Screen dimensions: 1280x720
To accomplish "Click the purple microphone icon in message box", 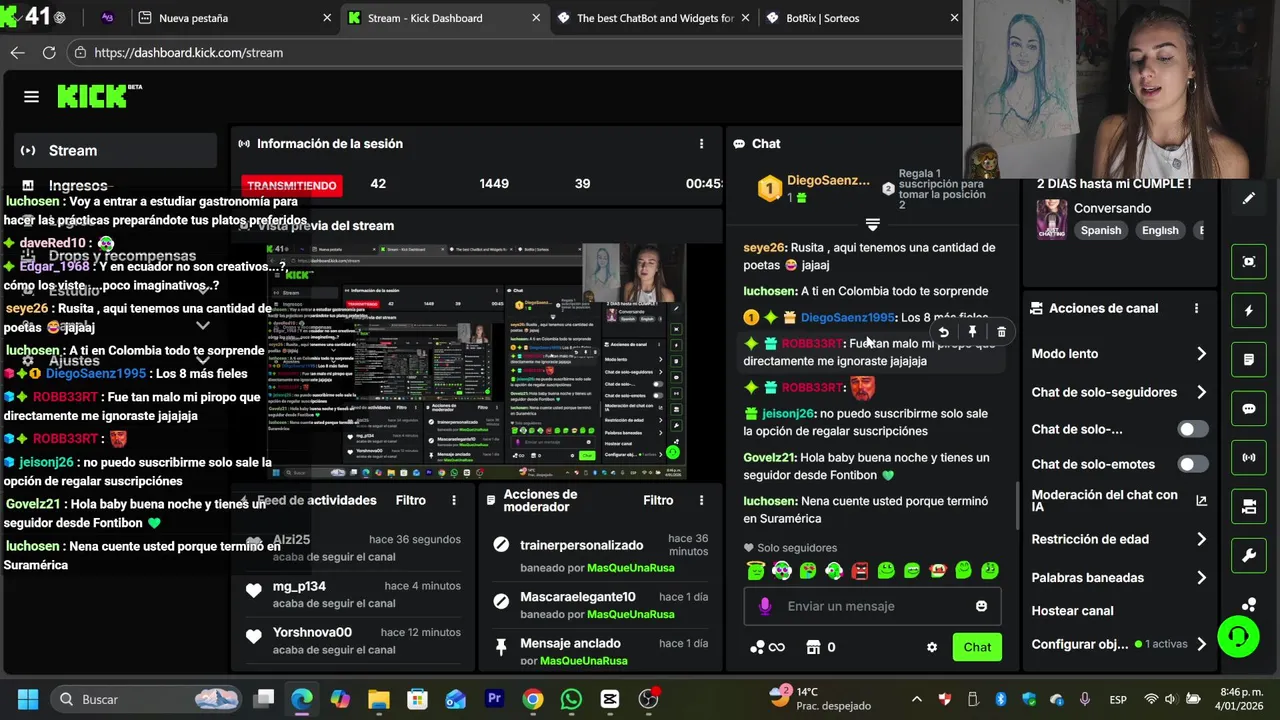I will (765, 606).
